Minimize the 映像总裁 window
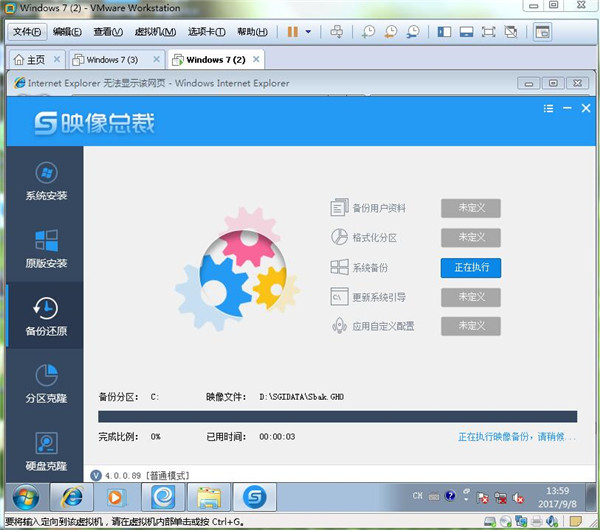The image size is (600, 530). coord(567,108)
